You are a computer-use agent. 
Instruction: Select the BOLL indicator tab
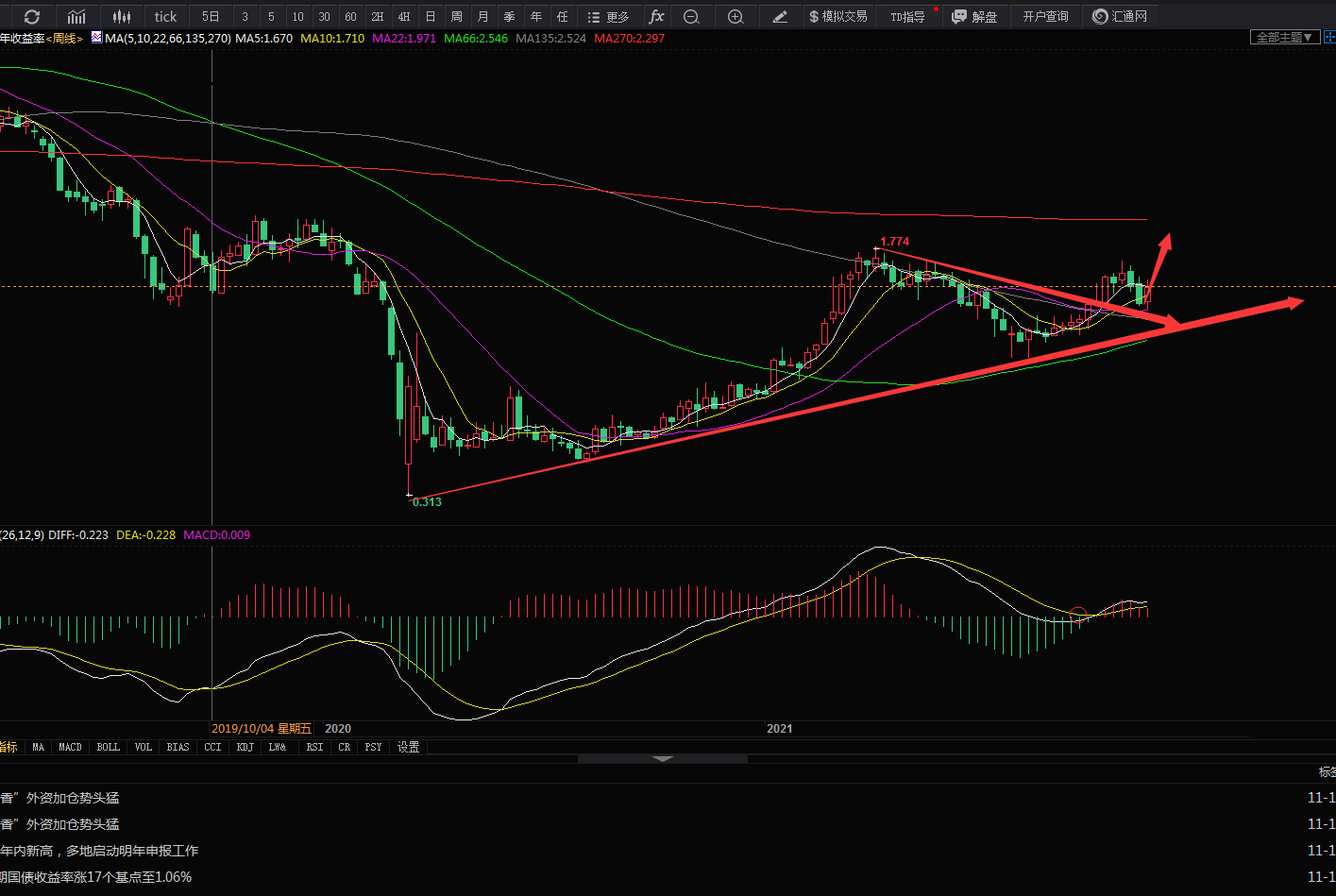[109, 747]
